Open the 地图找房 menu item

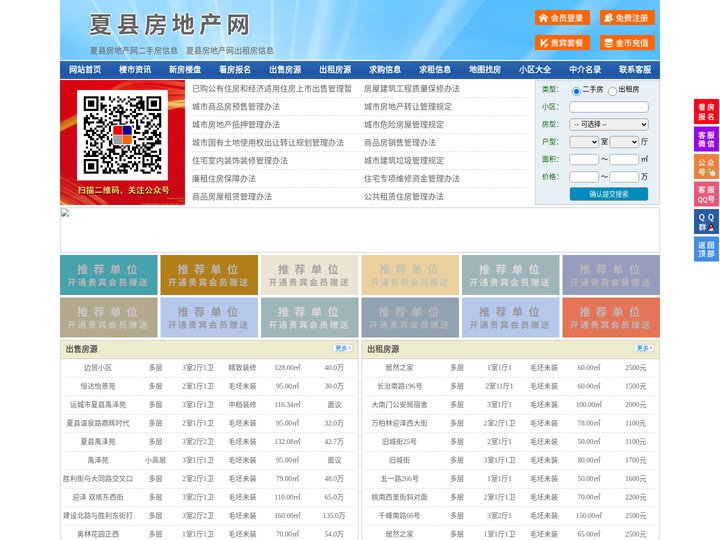pyautogui.click(x=485, y=70)
